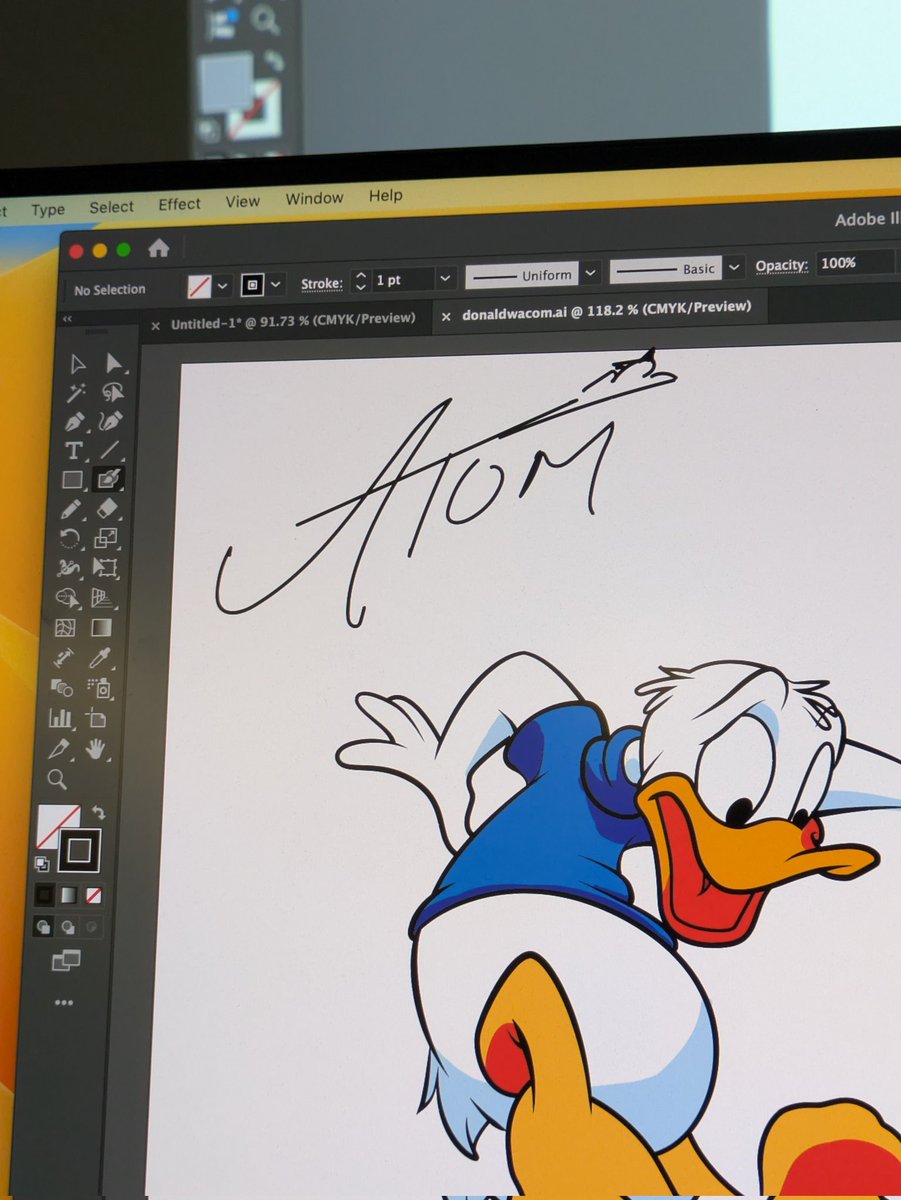Select the Zoom magnifier tool

click(x=57, y=778)
